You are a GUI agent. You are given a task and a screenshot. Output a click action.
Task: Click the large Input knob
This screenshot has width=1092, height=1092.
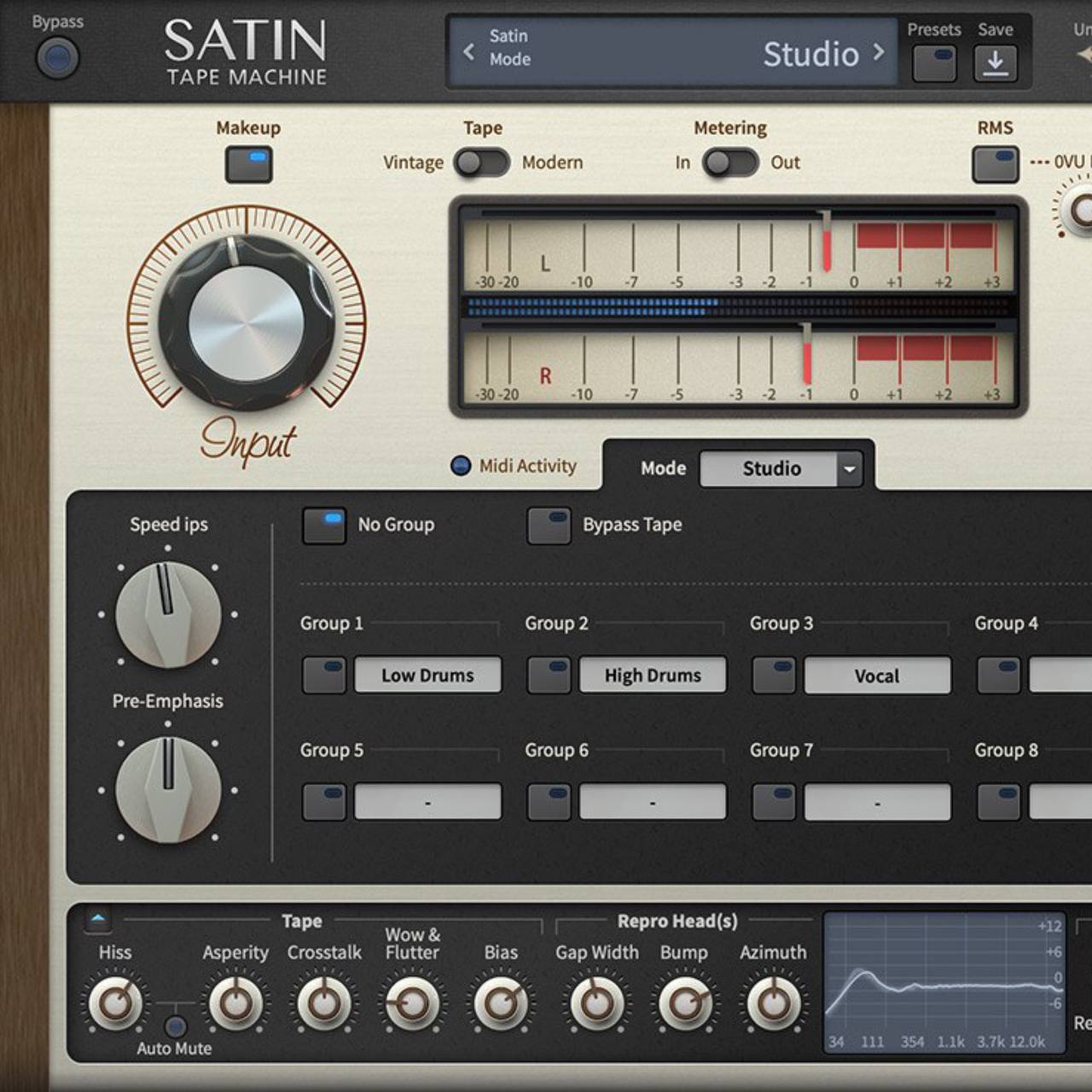(247, 323)
